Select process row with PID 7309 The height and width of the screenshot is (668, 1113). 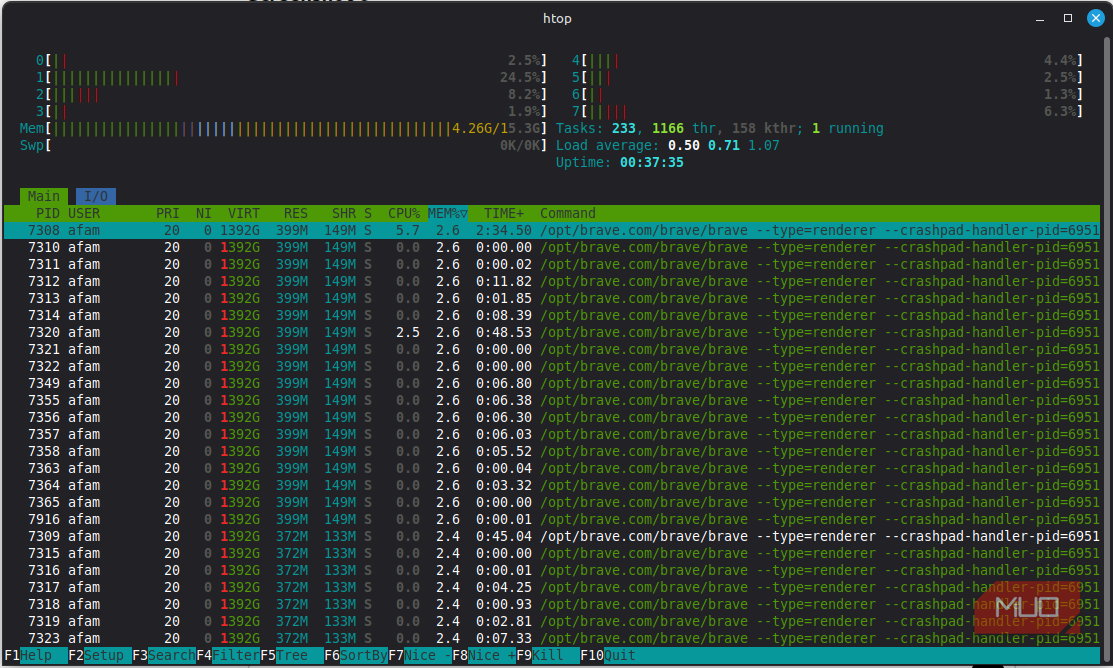click(552, 536)
